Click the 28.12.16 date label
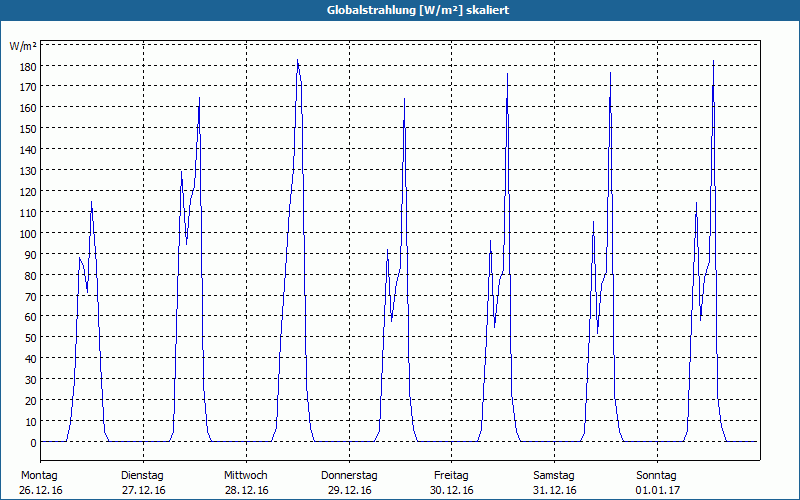 tap(246, 491)
